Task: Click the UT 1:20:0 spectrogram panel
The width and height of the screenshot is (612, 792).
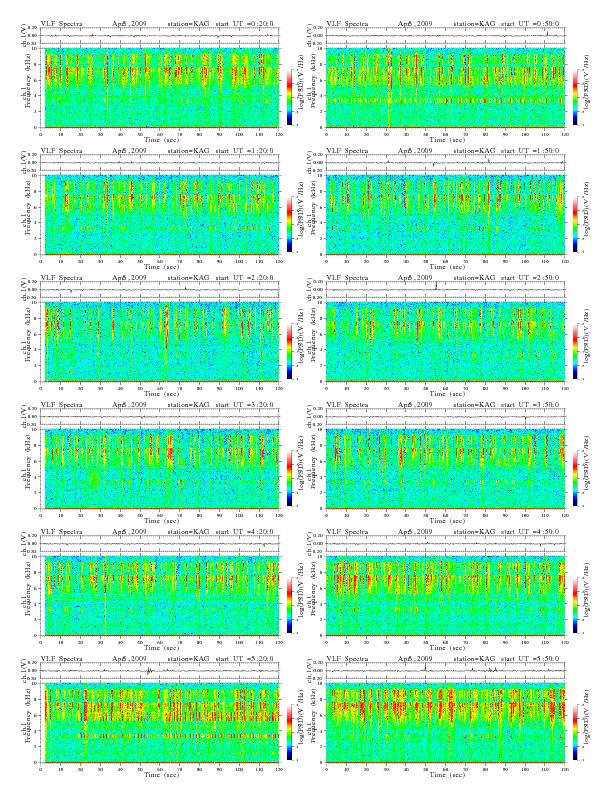Action: 160,215
